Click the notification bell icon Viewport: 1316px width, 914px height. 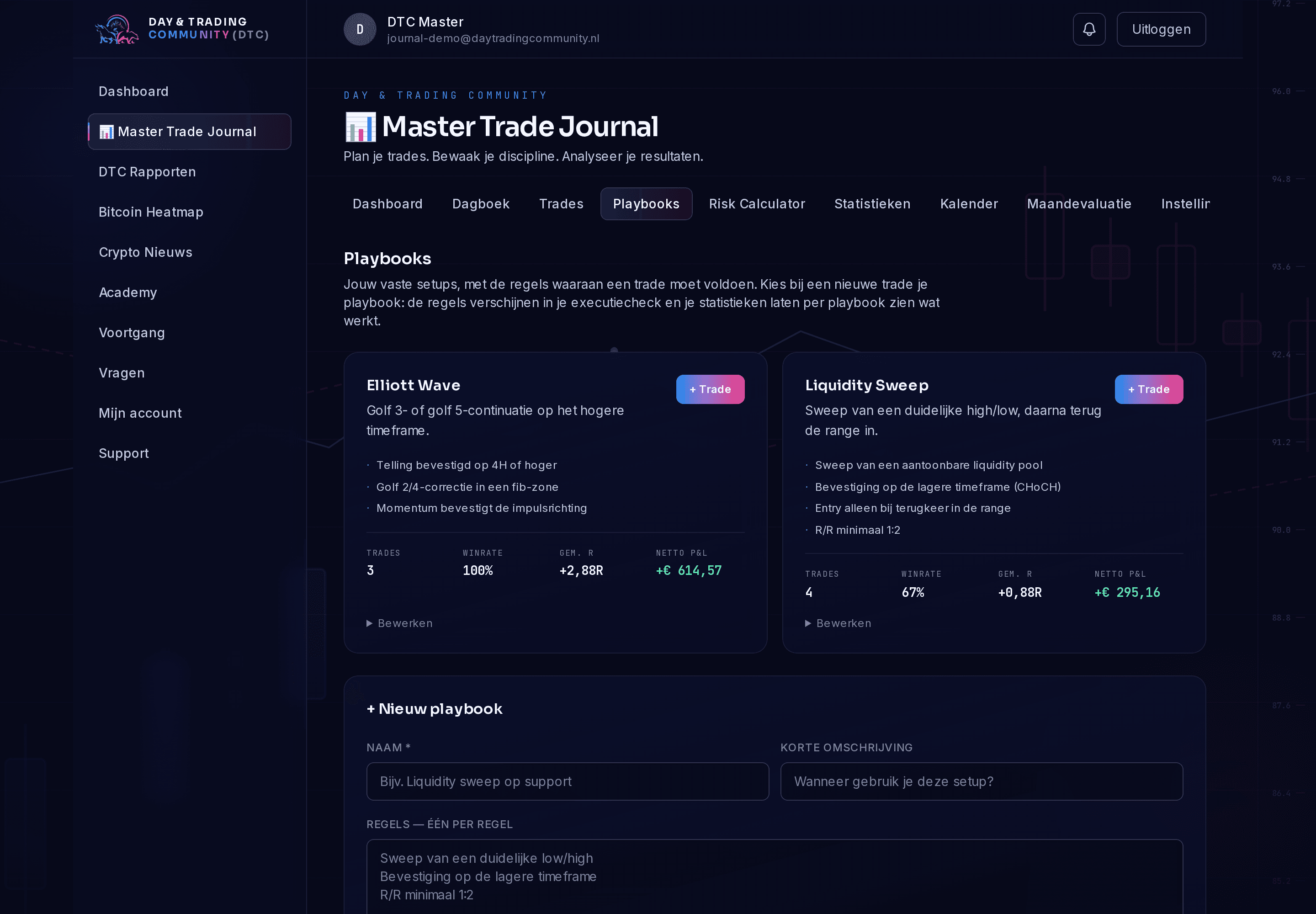tap(1088, 29)
